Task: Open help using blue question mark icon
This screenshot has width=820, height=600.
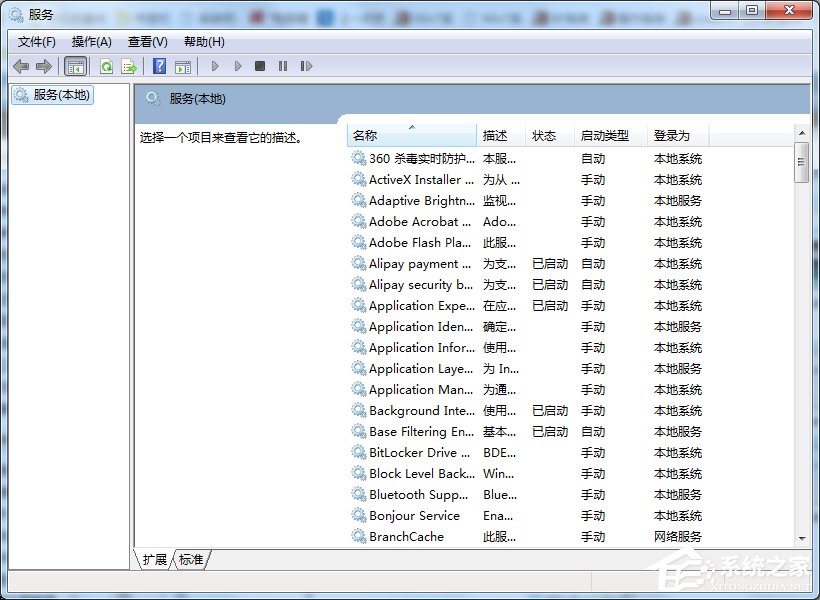Action: [x=161, y=66]
